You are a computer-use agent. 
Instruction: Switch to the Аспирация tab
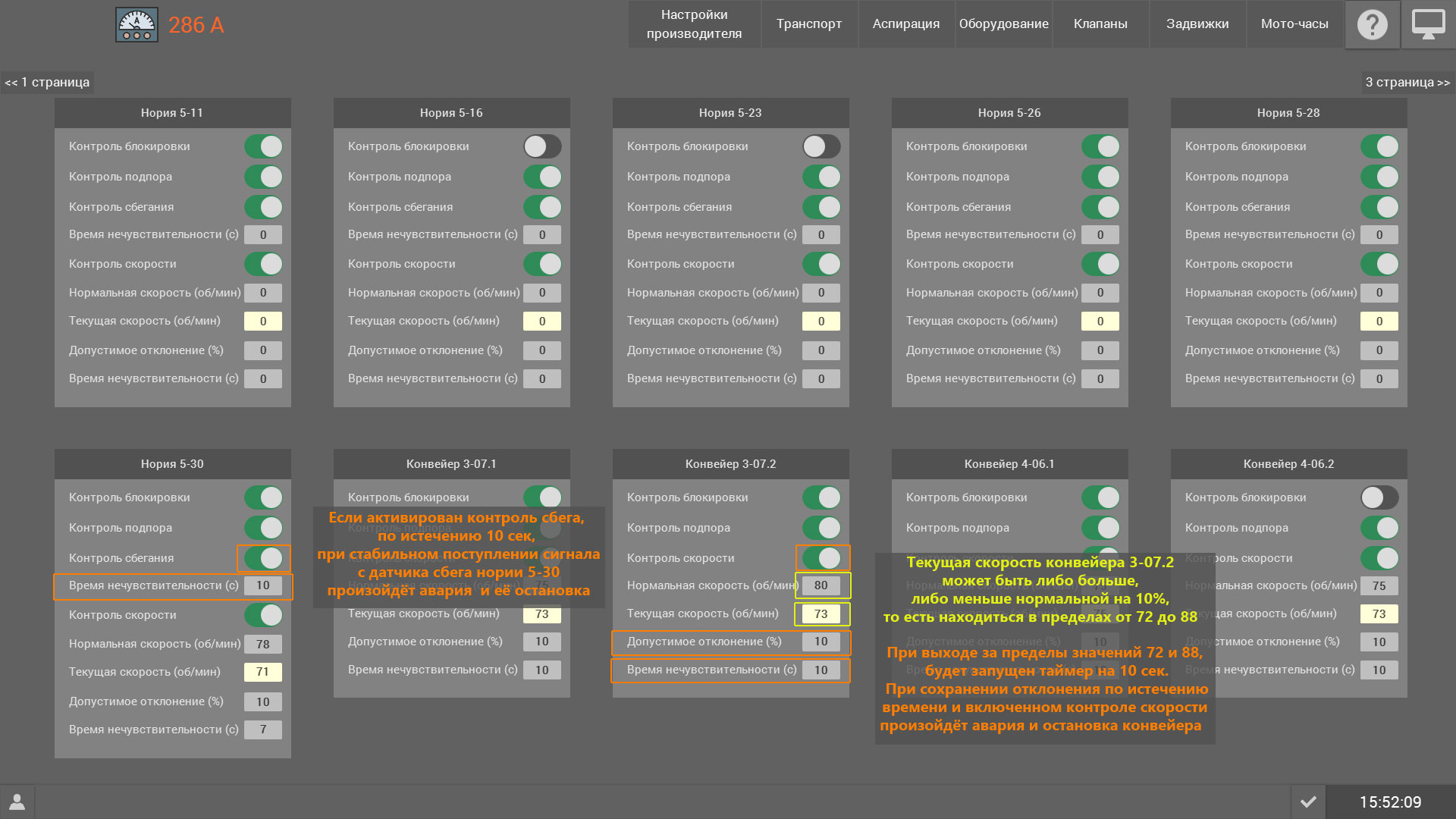tap(905, 24)
